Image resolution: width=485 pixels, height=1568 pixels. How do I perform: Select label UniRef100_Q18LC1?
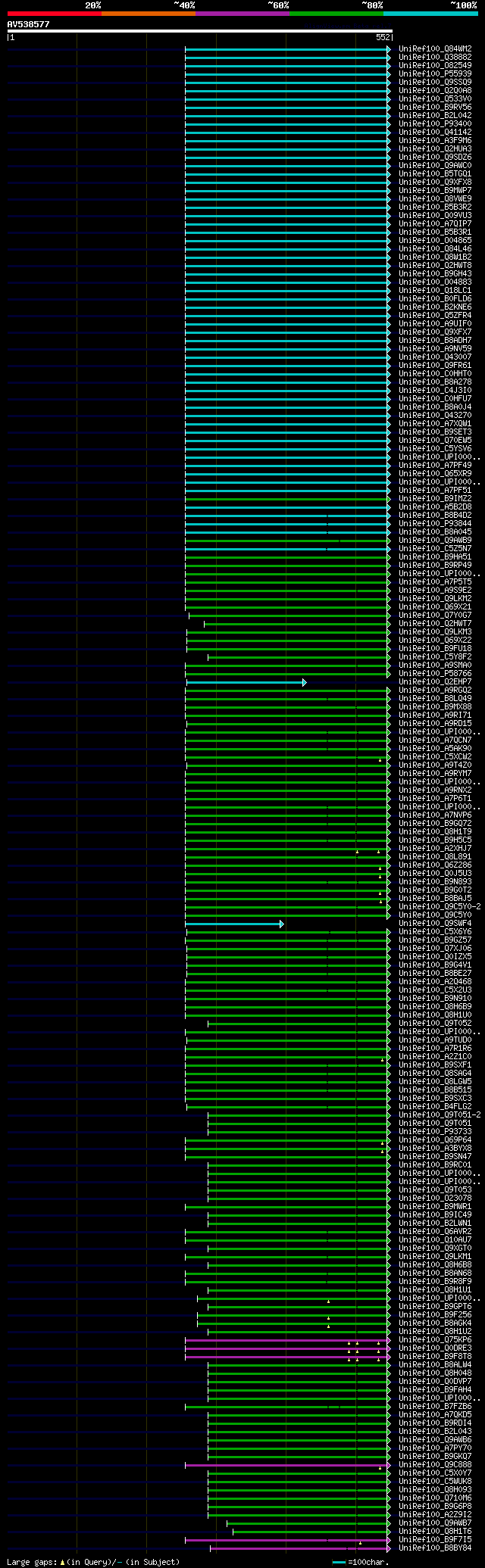coord(435,291)
